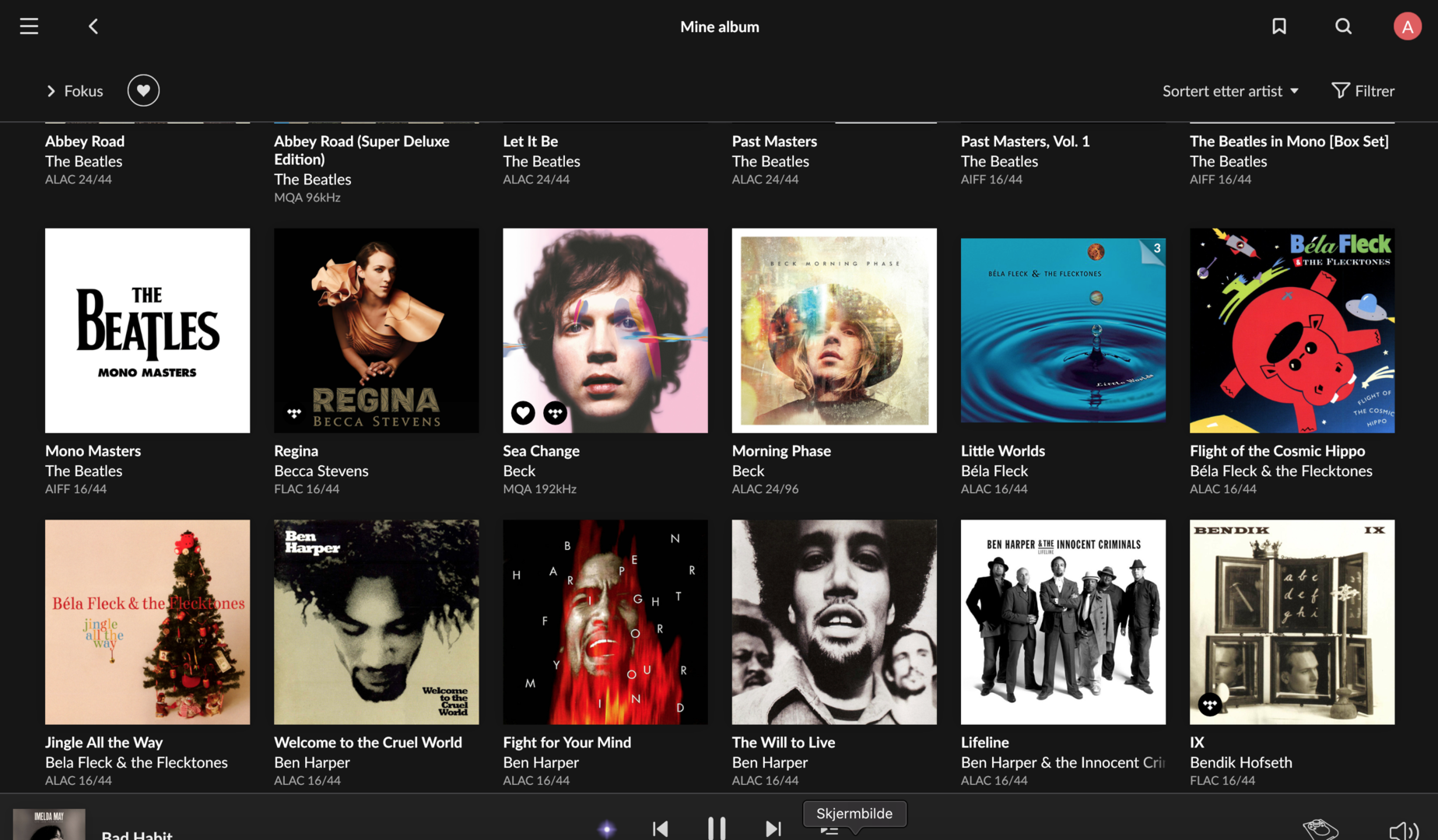This screenshot has width=1438, height=840.
Task: Open the profile avatar A menu
Action: (x=1408, y=26)
